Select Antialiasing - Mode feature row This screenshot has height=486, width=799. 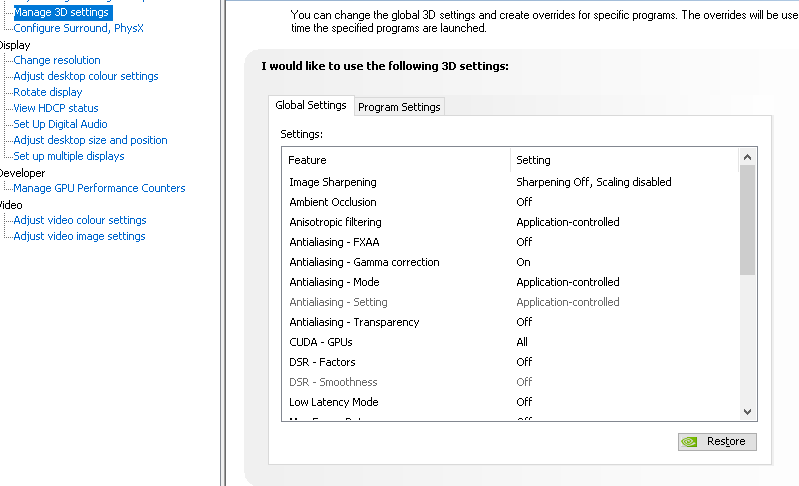point(510,282)
